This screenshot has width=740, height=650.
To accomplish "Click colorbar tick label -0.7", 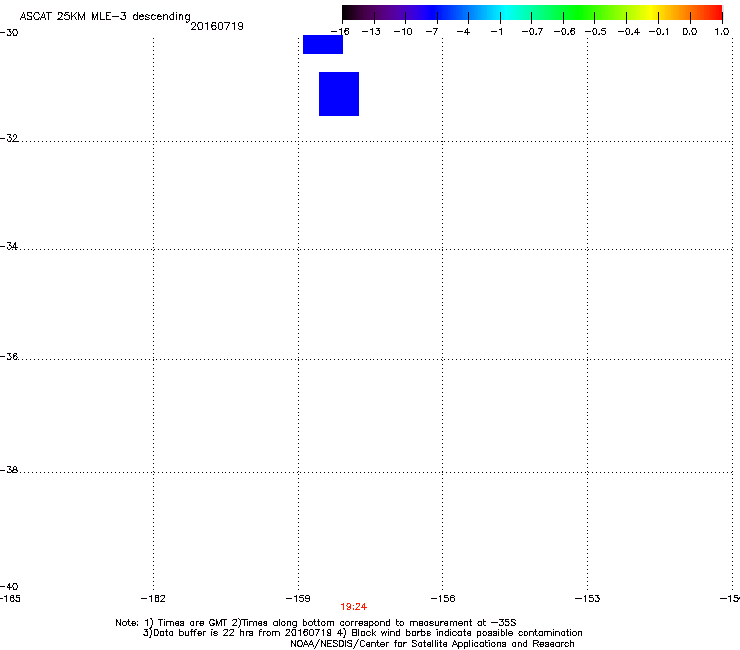I will point(532,32).
